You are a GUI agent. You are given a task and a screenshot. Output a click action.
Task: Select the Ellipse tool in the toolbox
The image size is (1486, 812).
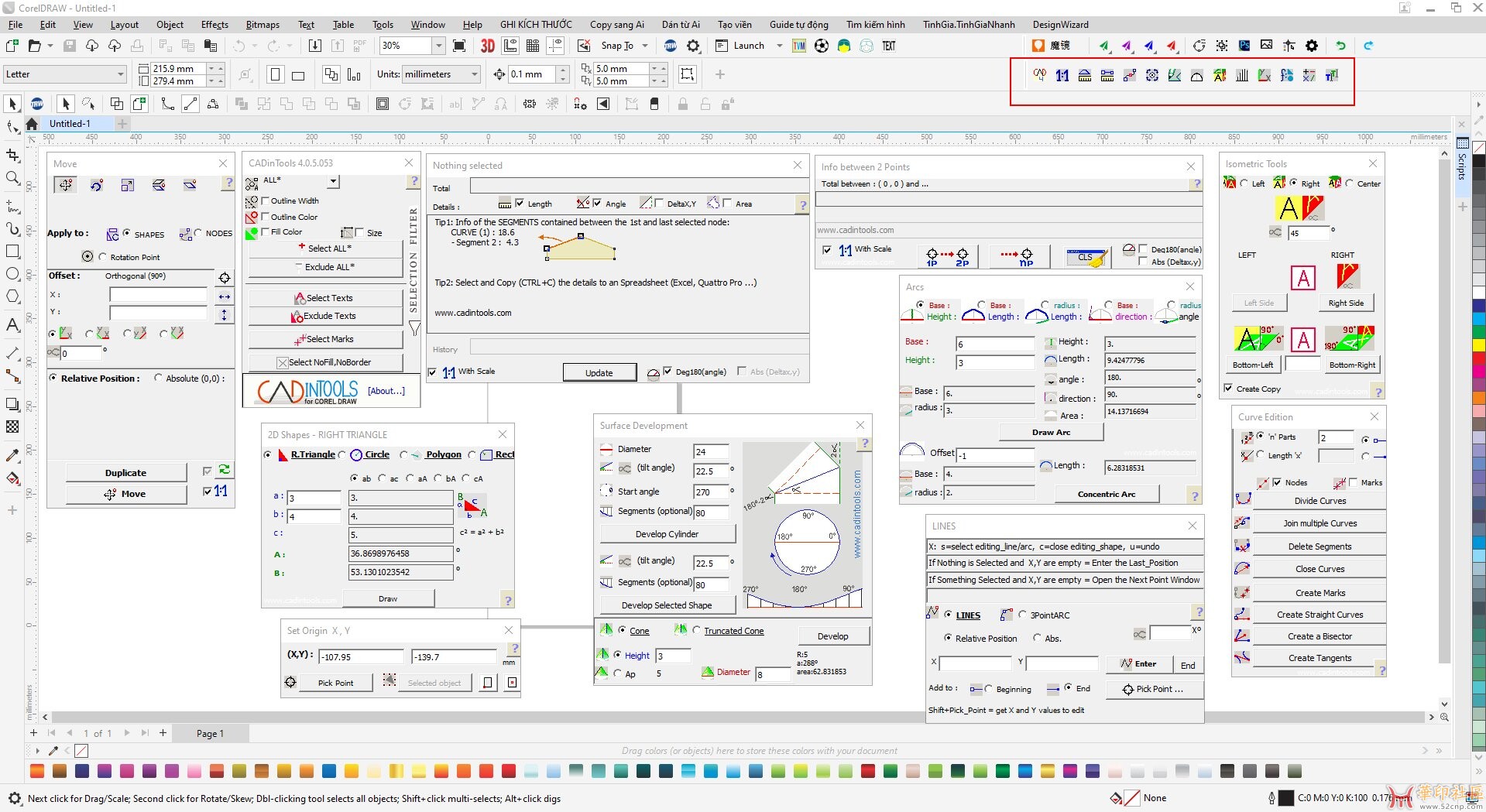[12, 274]
